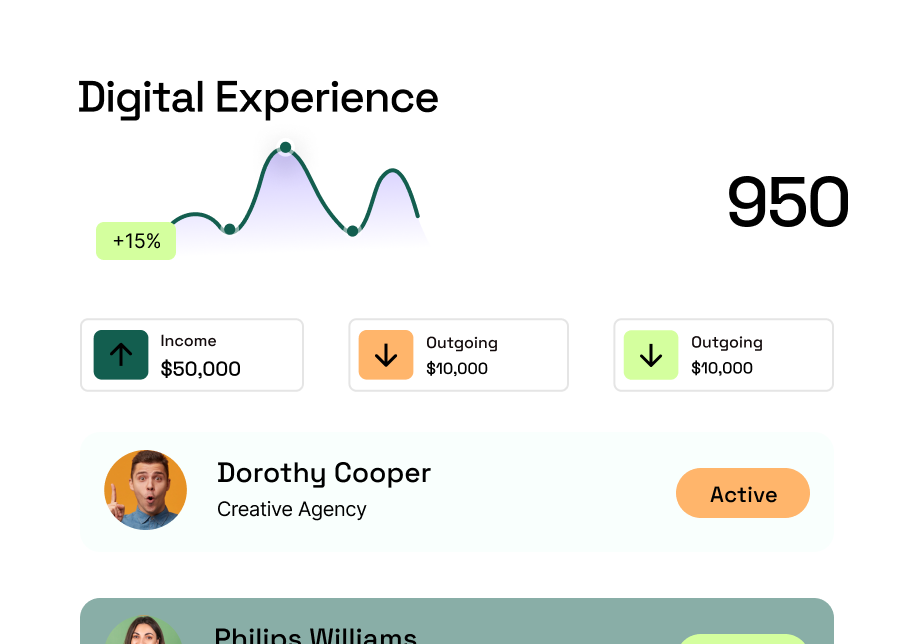Screen dimensions: 916x644
Task: Select the peak data point on the chart
Action: (x=286, y=148)
